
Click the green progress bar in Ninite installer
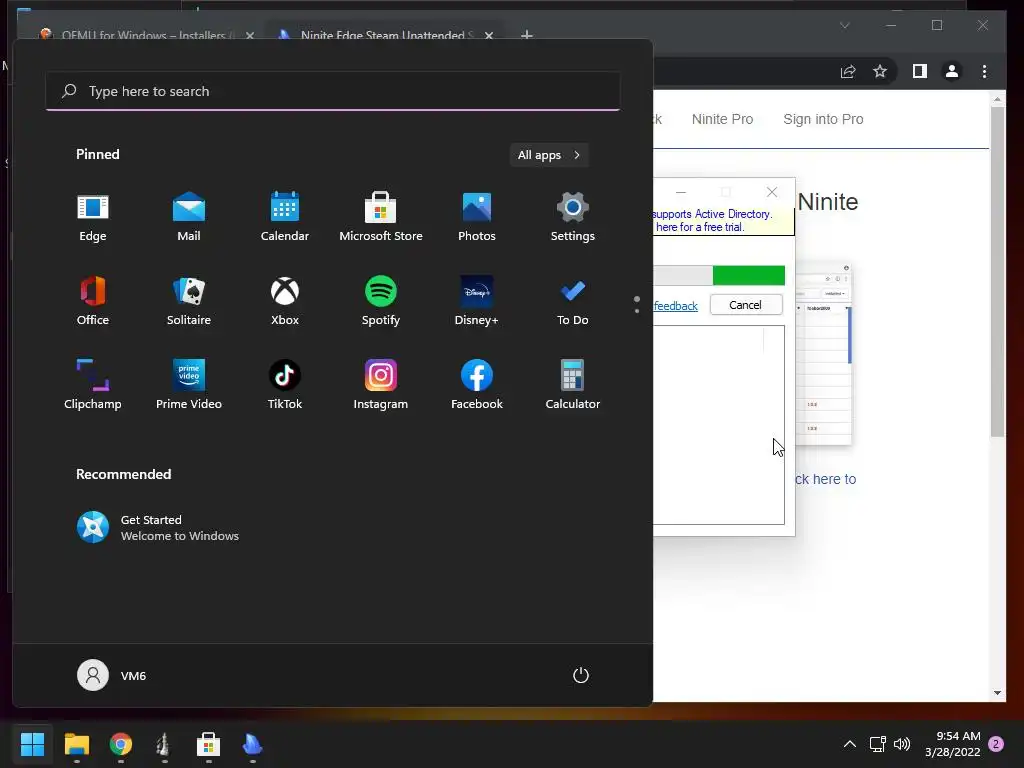coord(748,276)
